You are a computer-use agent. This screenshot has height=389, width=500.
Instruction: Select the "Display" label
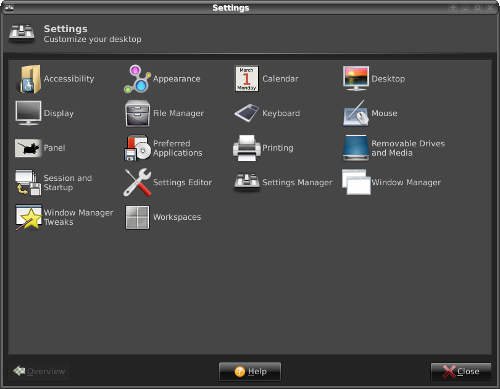(x=59, y=113)
